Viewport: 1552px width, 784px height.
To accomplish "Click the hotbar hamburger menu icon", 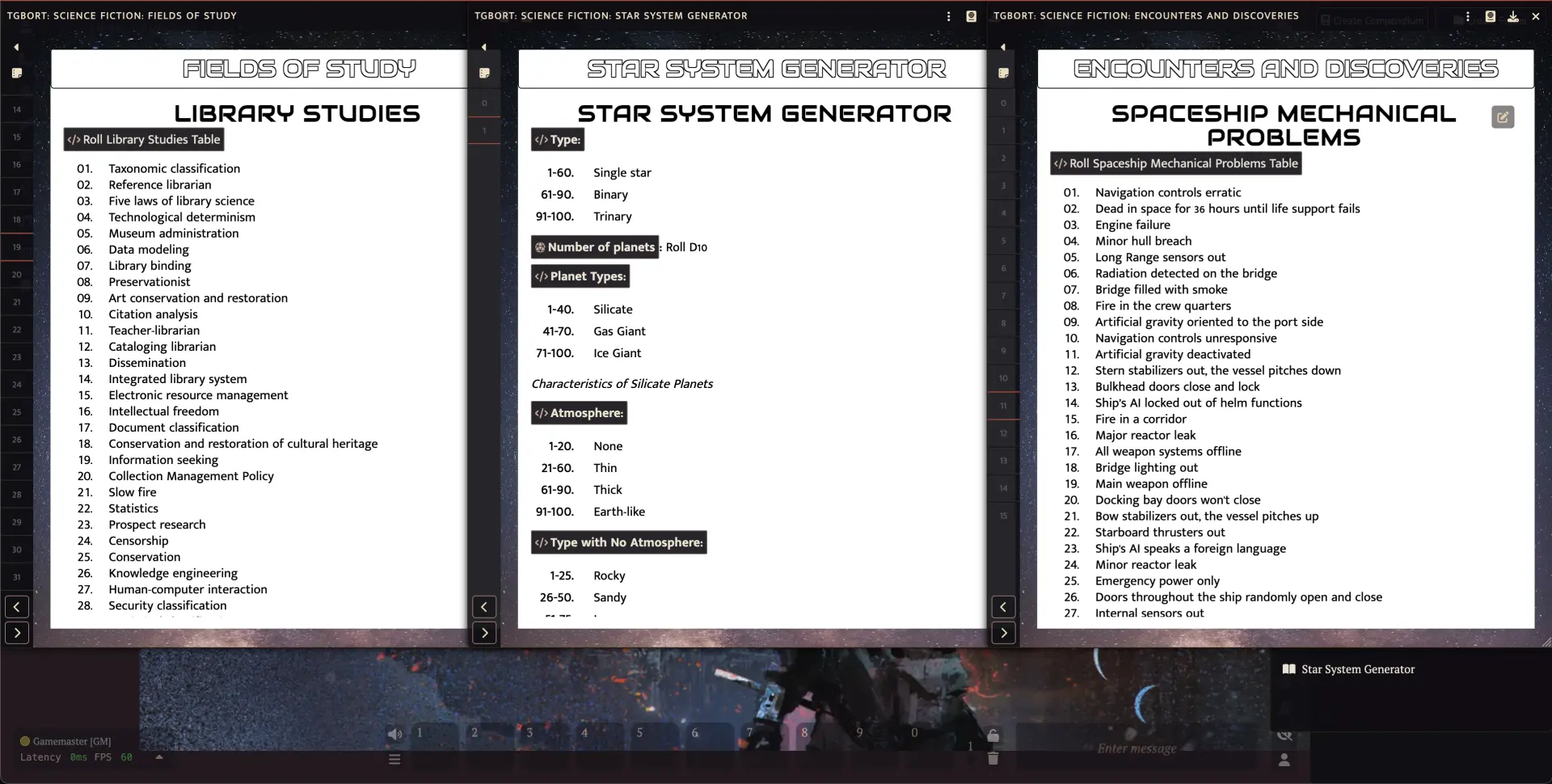I will point(394,759).
